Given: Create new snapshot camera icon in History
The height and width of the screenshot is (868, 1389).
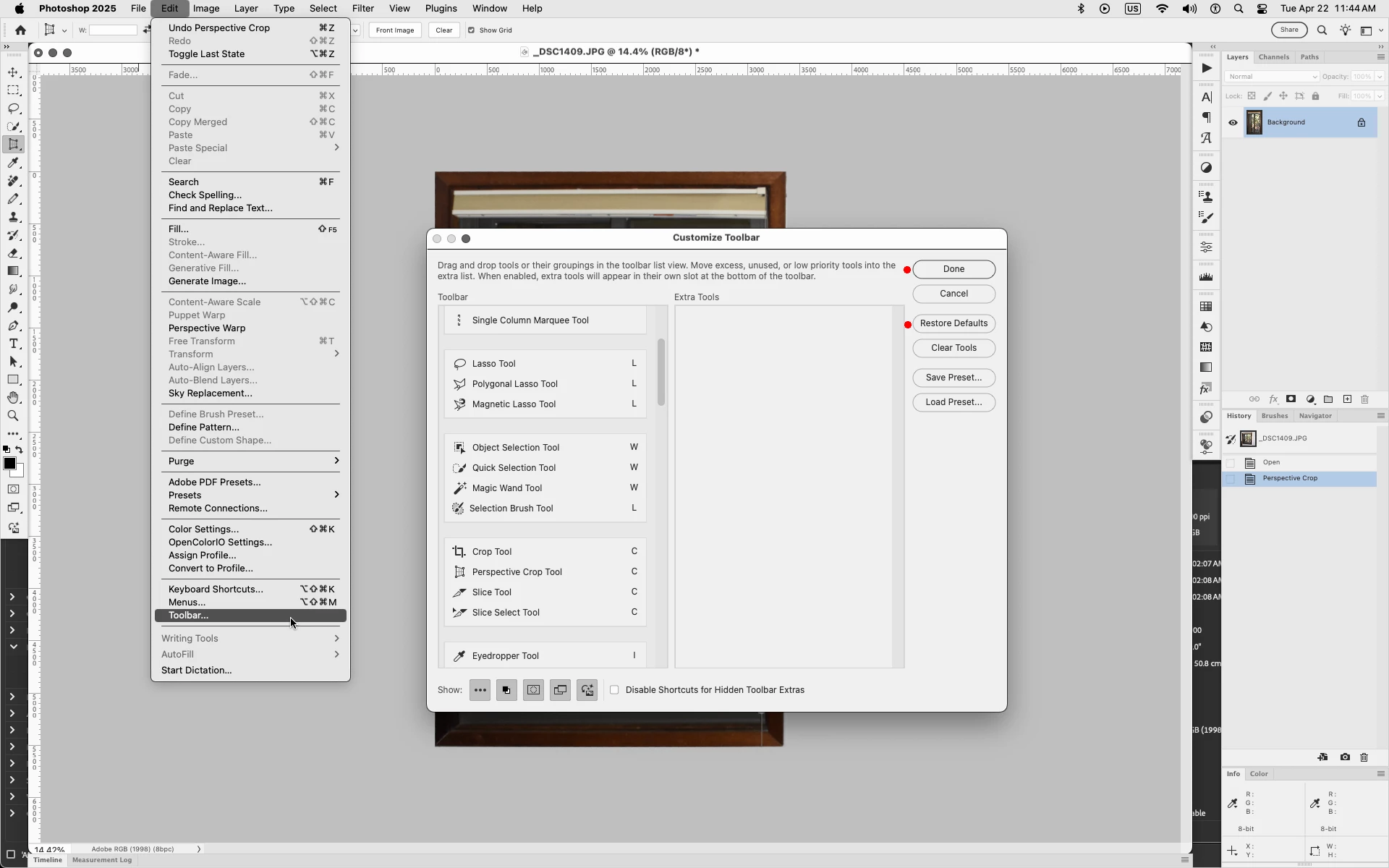Looking at the screenshot, I should pyautogui.click(x=1345, y=757).
